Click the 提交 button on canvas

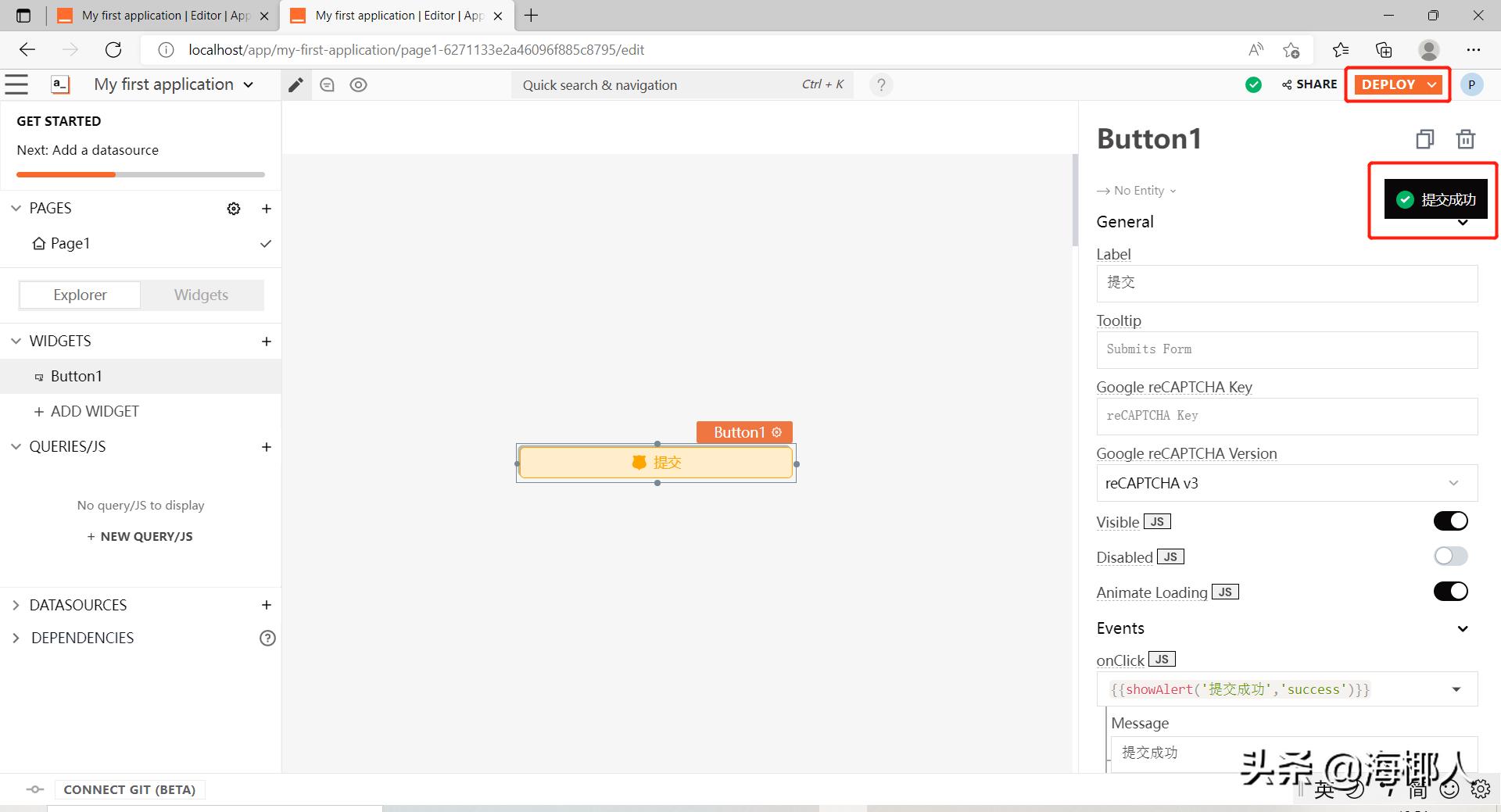(657, 463)
